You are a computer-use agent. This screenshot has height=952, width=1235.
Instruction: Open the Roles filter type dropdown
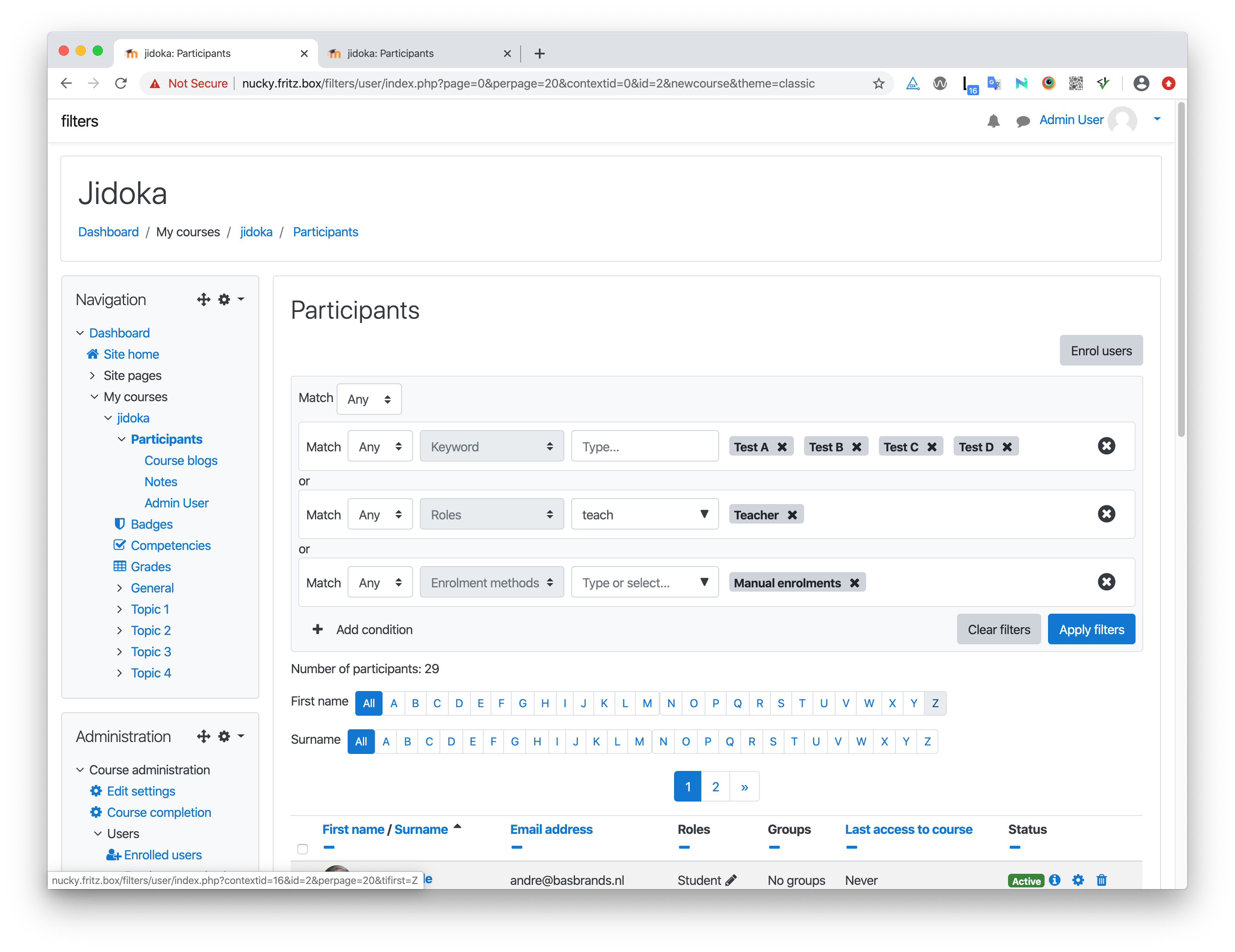491,514
